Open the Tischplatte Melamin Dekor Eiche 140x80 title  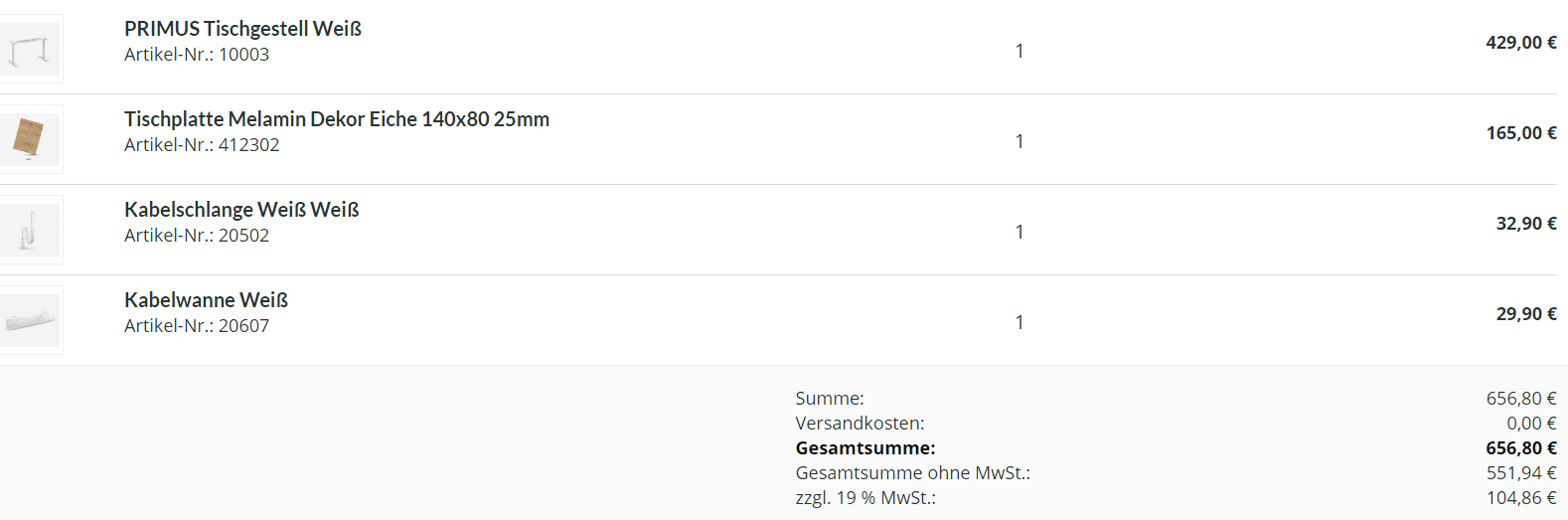[337, 119]
